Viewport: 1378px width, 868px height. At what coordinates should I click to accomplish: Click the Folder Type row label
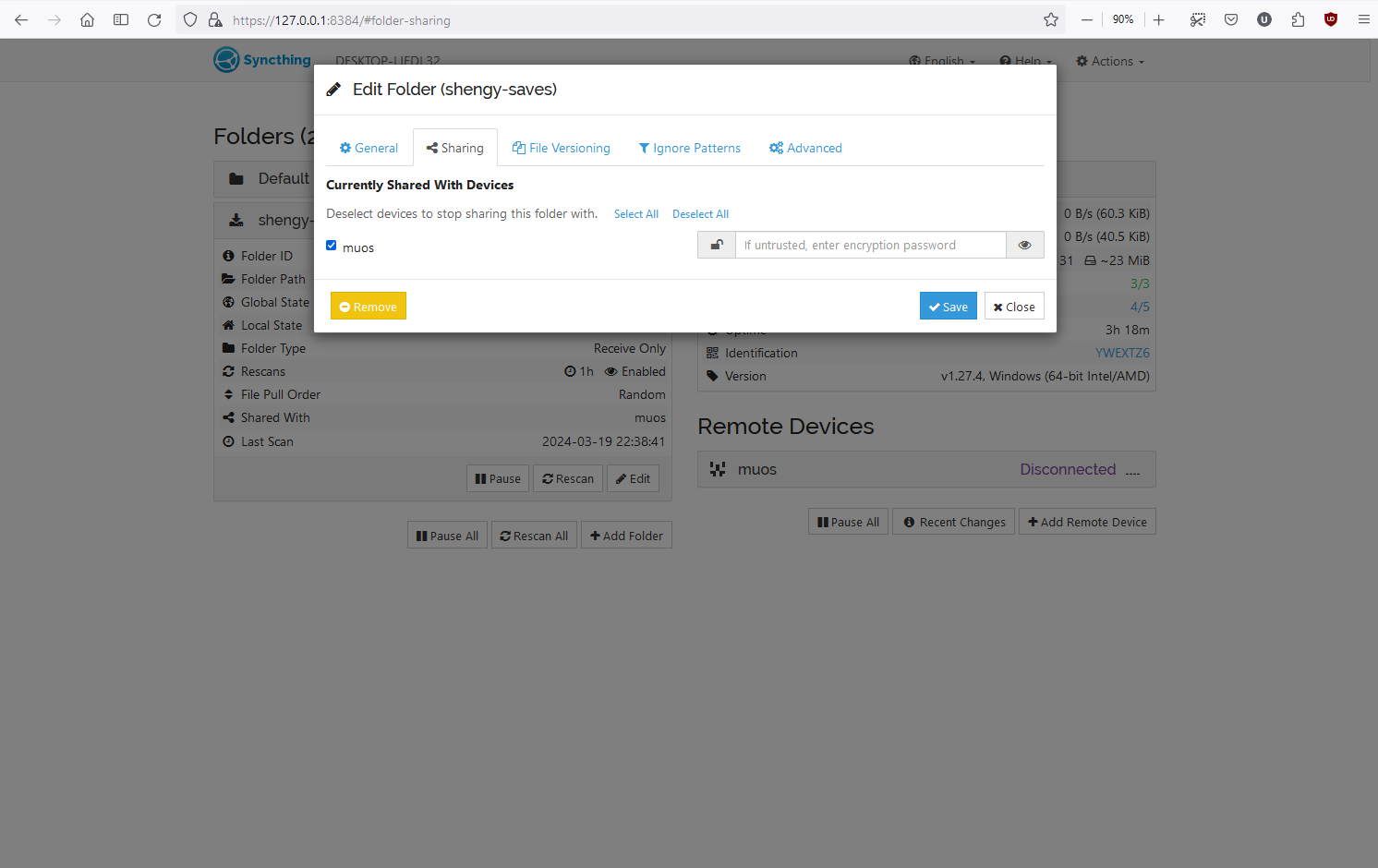tap(273, 348)
